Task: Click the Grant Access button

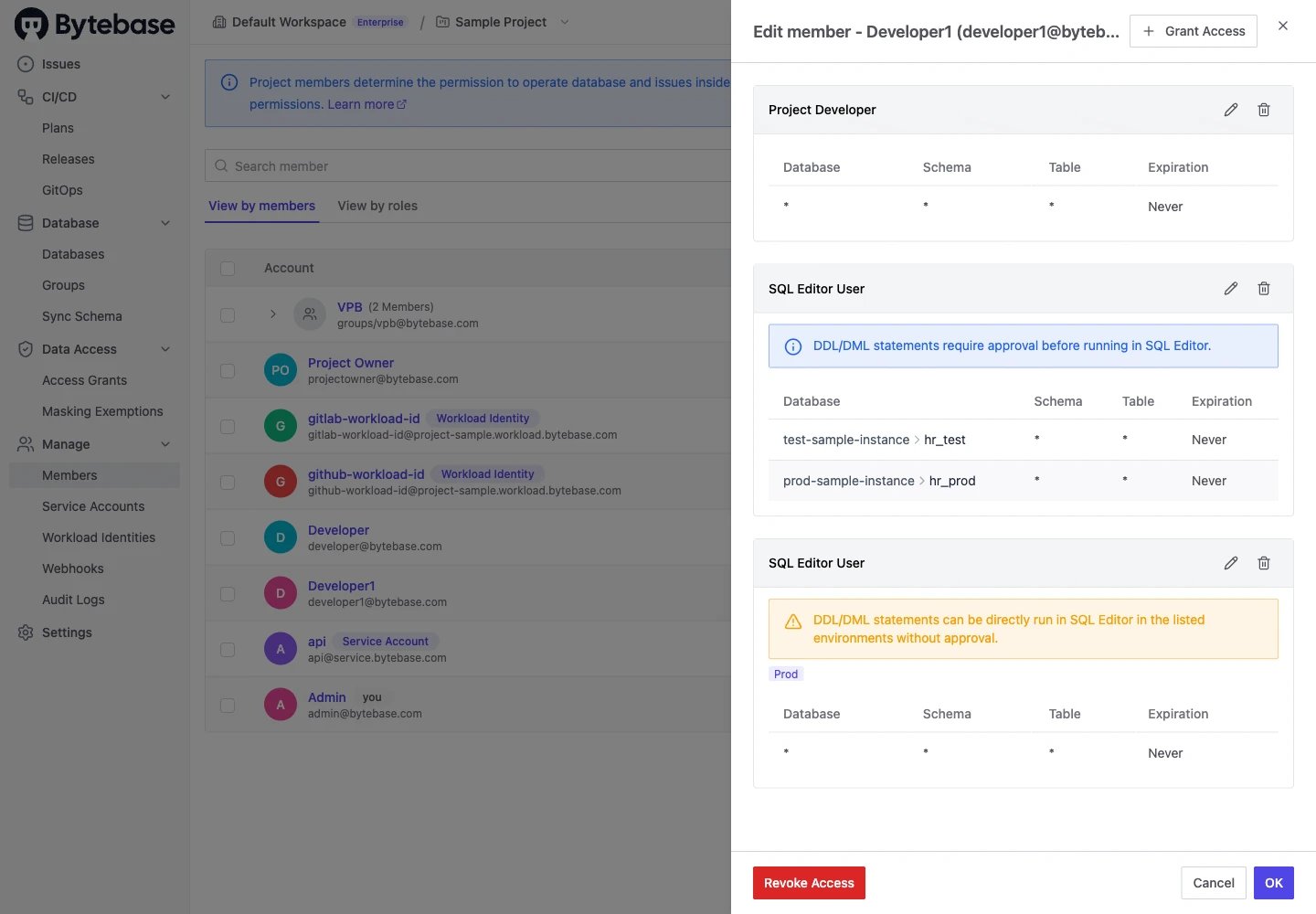Action: pyautogui.click(x=1194, y=31)
